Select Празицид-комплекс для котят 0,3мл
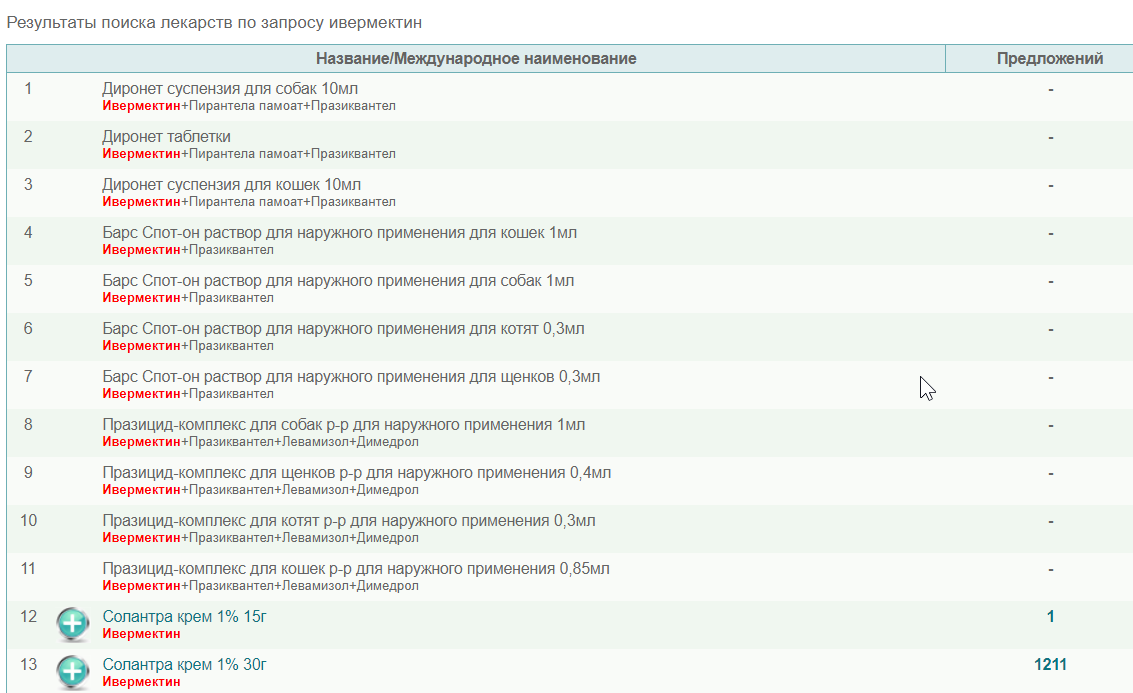The width and height of the screenshot is (1133, 693). [349, 521]
